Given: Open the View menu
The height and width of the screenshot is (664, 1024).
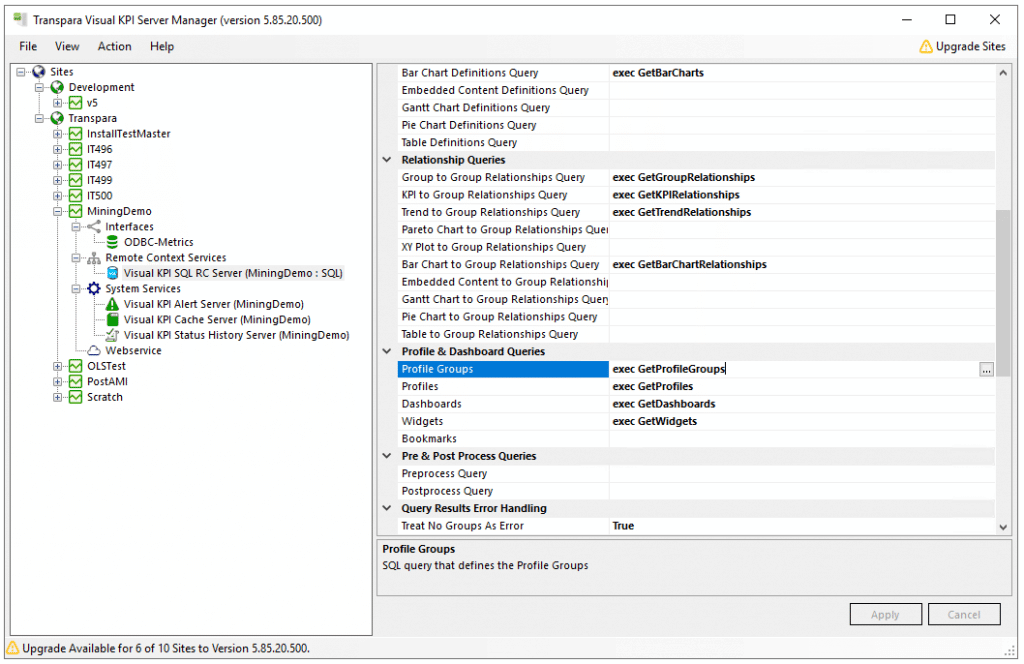Looking at the screenshot, I should (x=67, y=46).
